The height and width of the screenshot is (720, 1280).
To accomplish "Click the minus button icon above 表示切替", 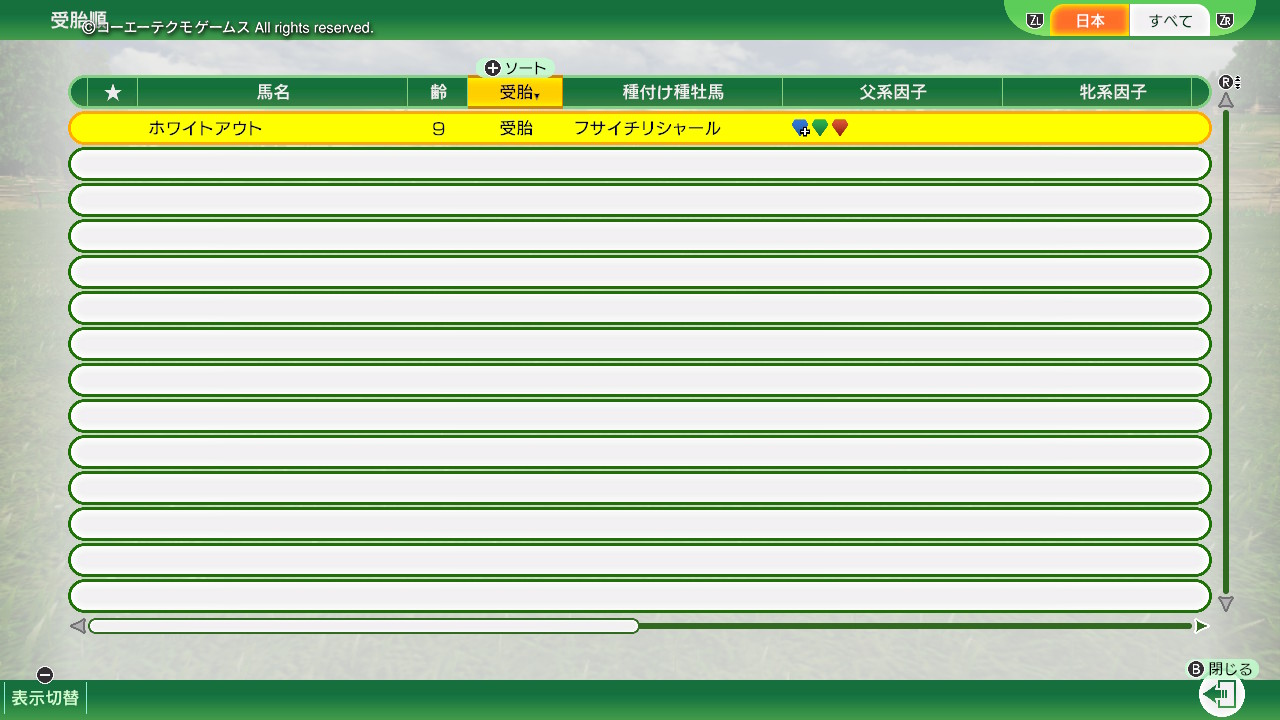I will pyautogui.click(x=45, y=675).
